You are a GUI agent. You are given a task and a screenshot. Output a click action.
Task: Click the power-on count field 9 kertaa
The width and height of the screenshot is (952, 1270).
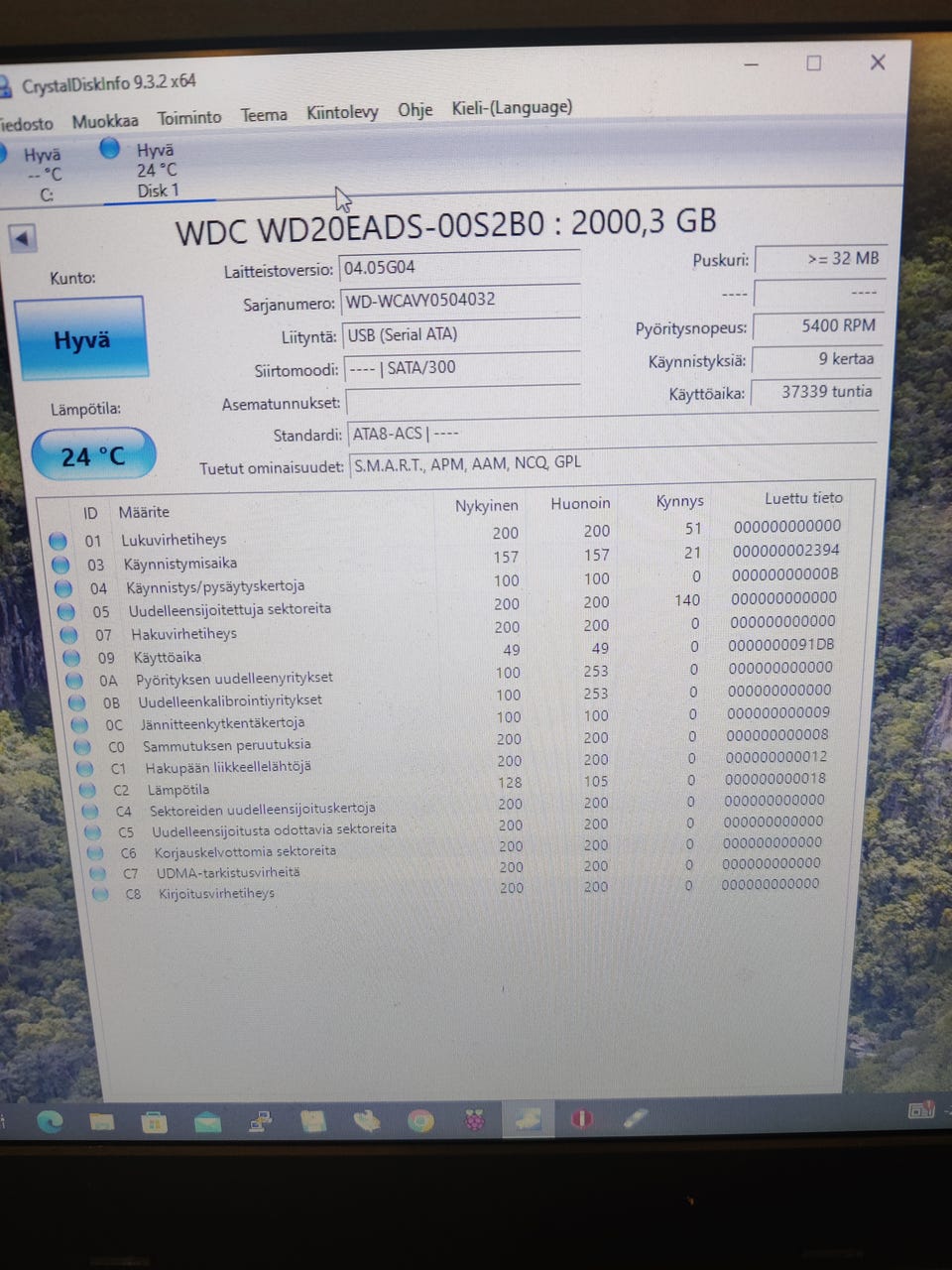(x=817, y=359)
